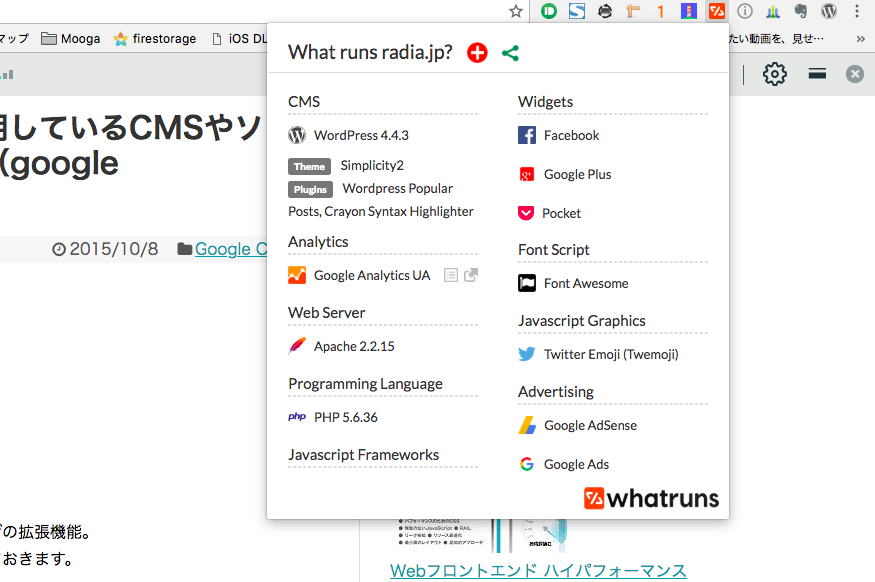Open the settings gear icon
This screenshot has height=582, width=875.
click(x=775, y=74)
